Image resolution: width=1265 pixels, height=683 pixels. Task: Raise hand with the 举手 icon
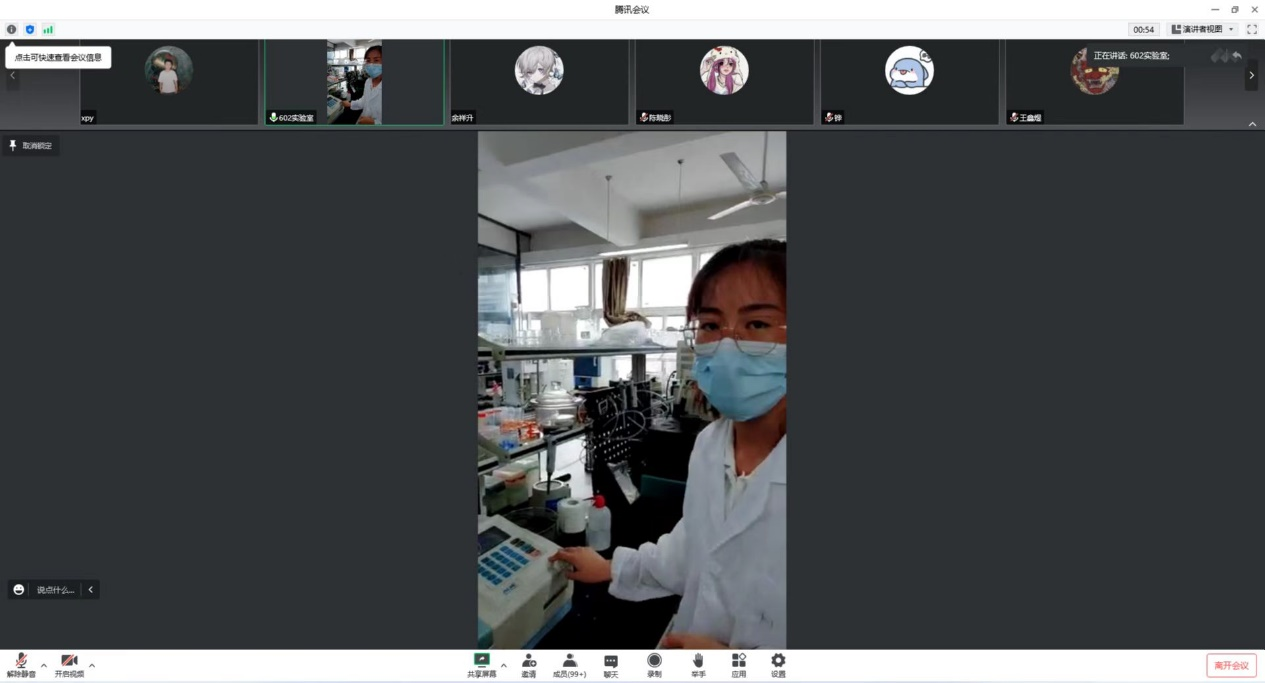[698, 666]
